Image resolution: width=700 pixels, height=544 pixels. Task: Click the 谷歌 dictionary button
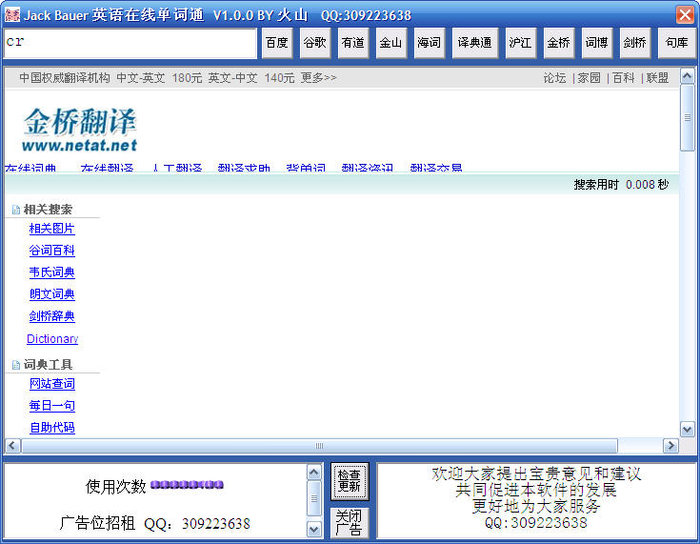[315, 43]
